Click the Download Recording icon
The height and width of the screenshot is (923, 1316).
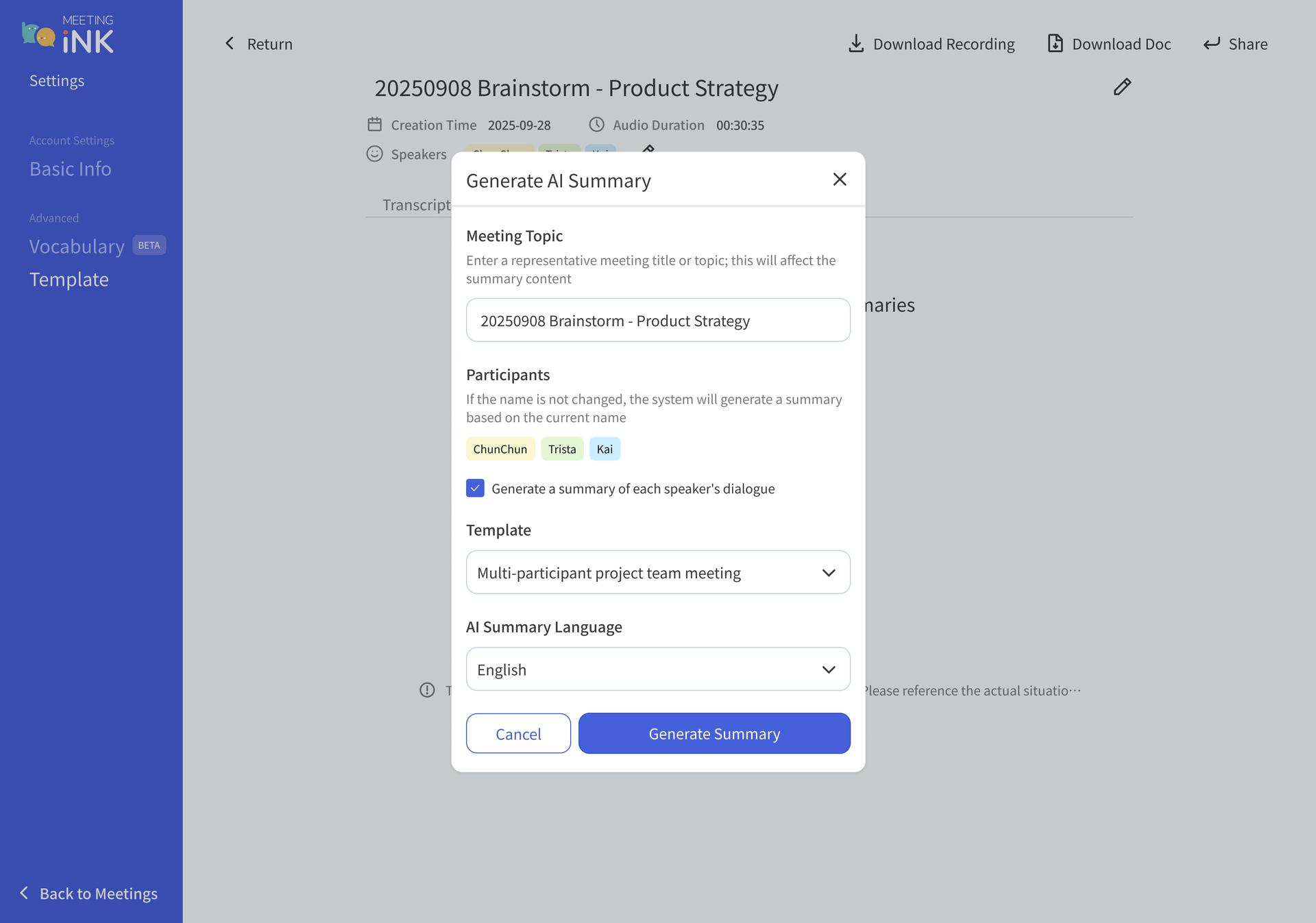[x=855, y=42]
